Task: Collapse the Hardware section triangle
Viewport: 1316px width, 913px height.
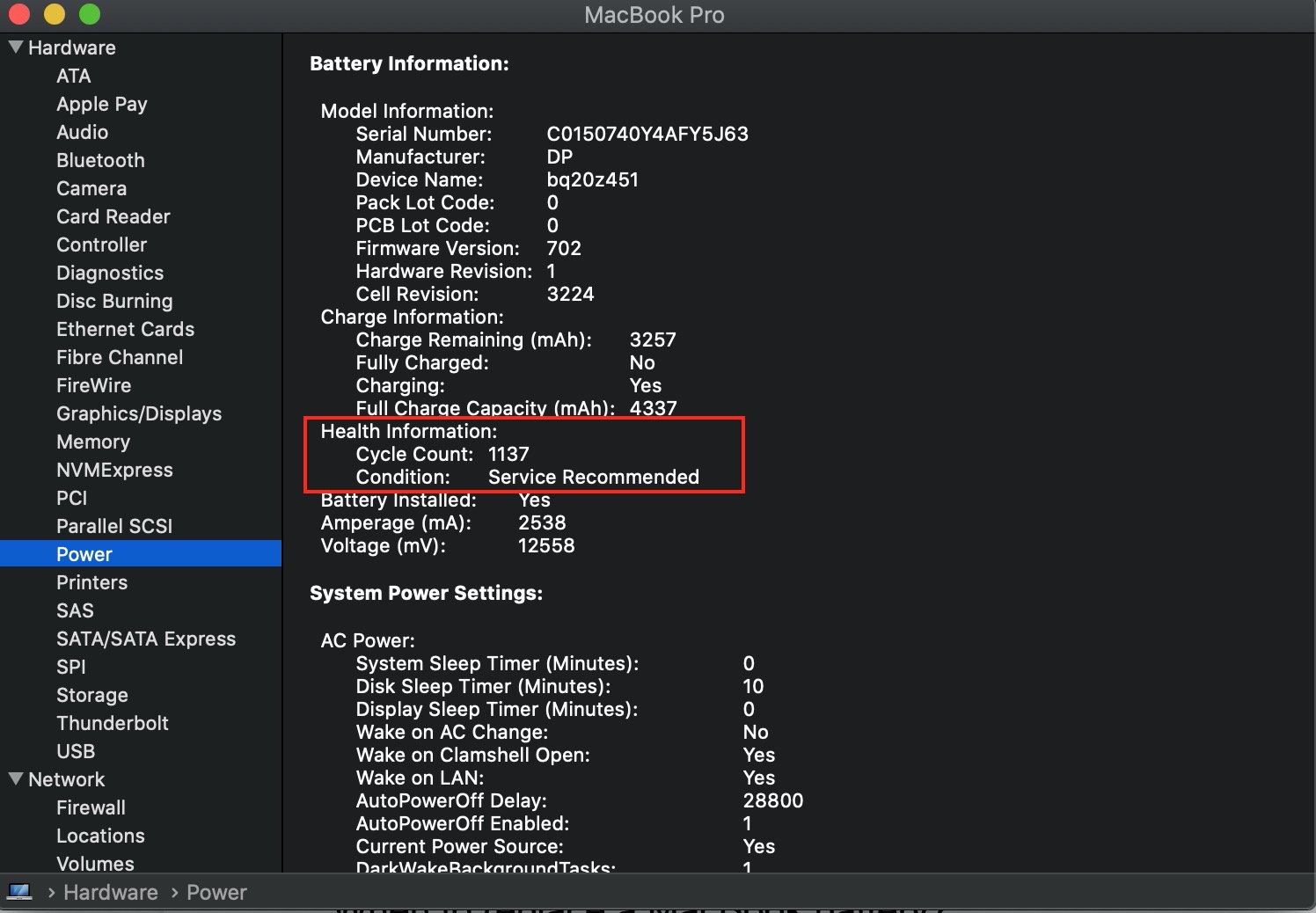Action: 15,47
